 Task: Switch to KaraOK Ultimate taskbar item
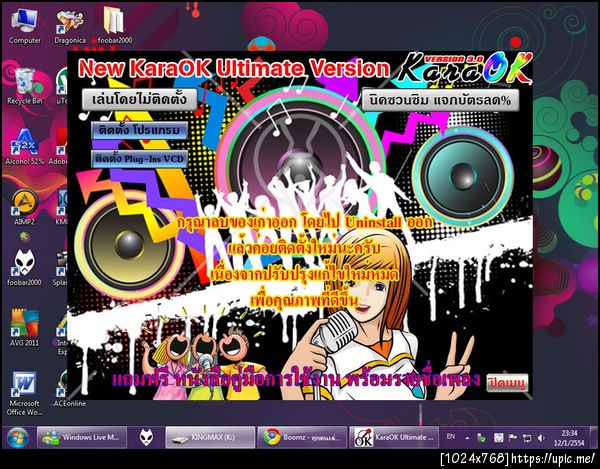394,437
